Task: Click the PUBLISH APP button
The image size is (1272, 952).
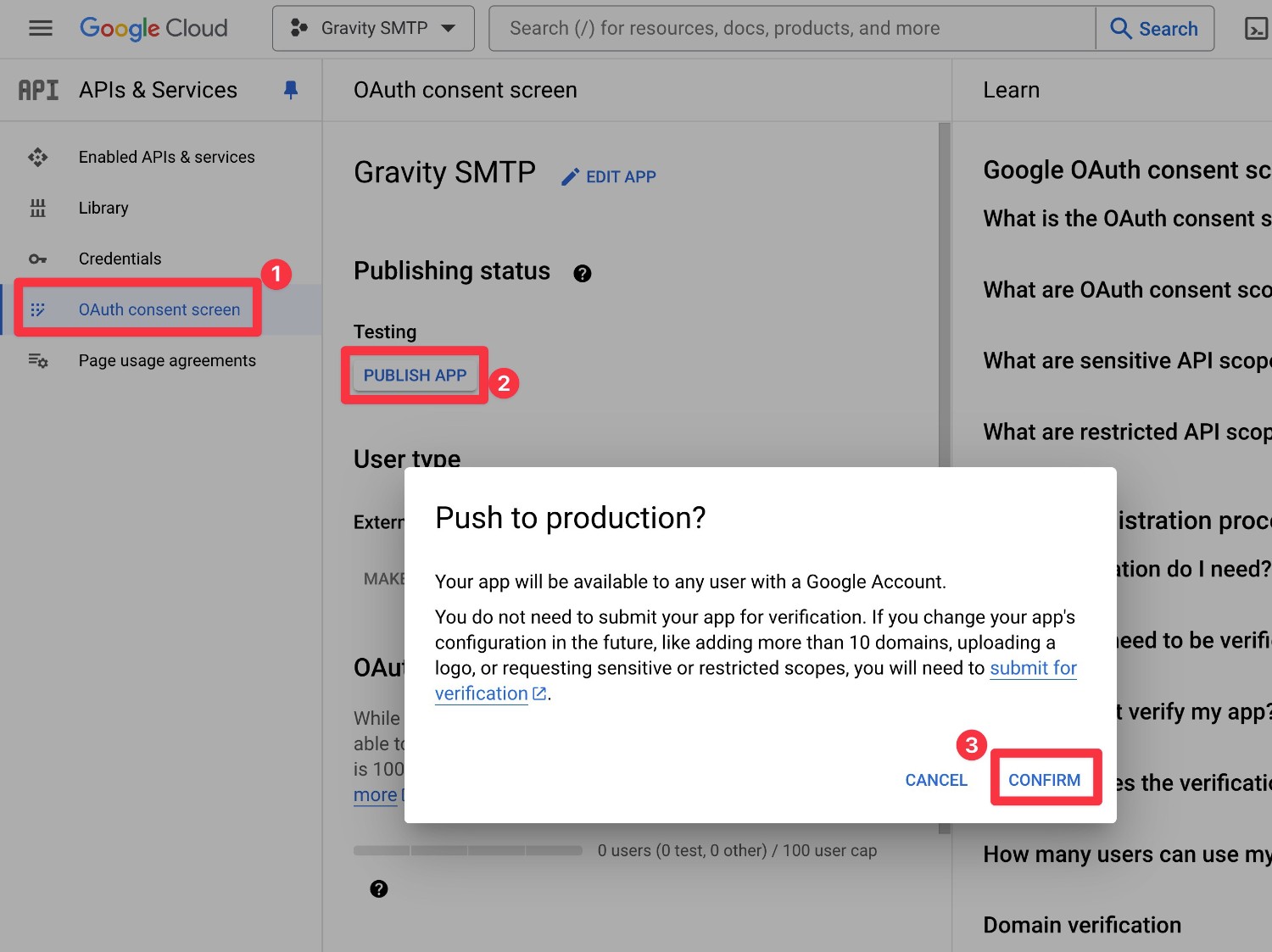Action: [x=415, y=375]
